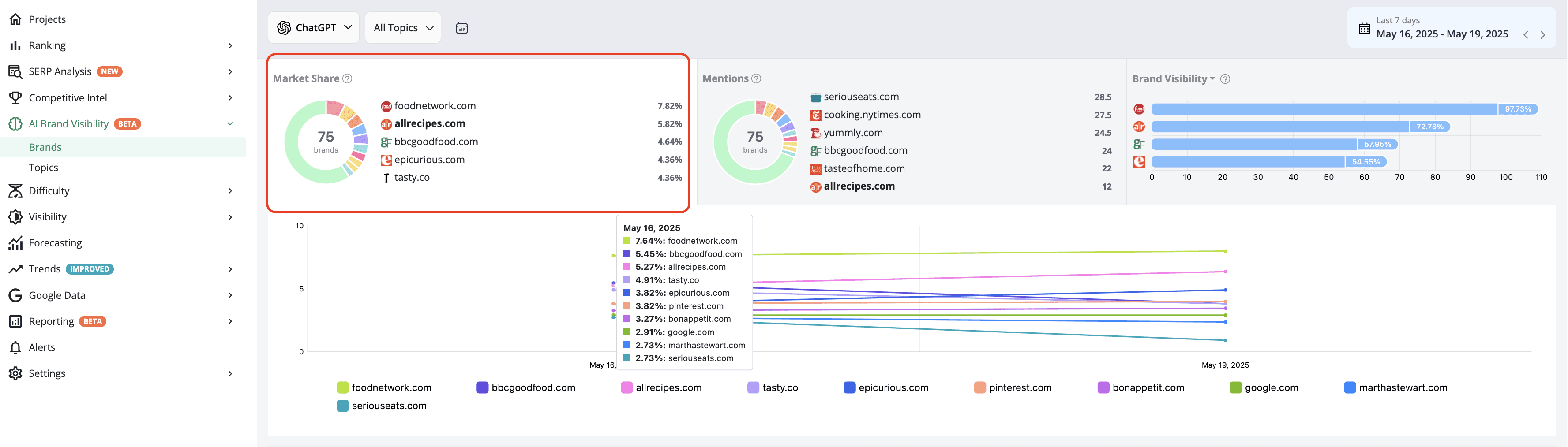The image size is (1568, 447).
Task: Toggle marthastewart.com series in chart legend
Action: click(x=1396, y=388)
